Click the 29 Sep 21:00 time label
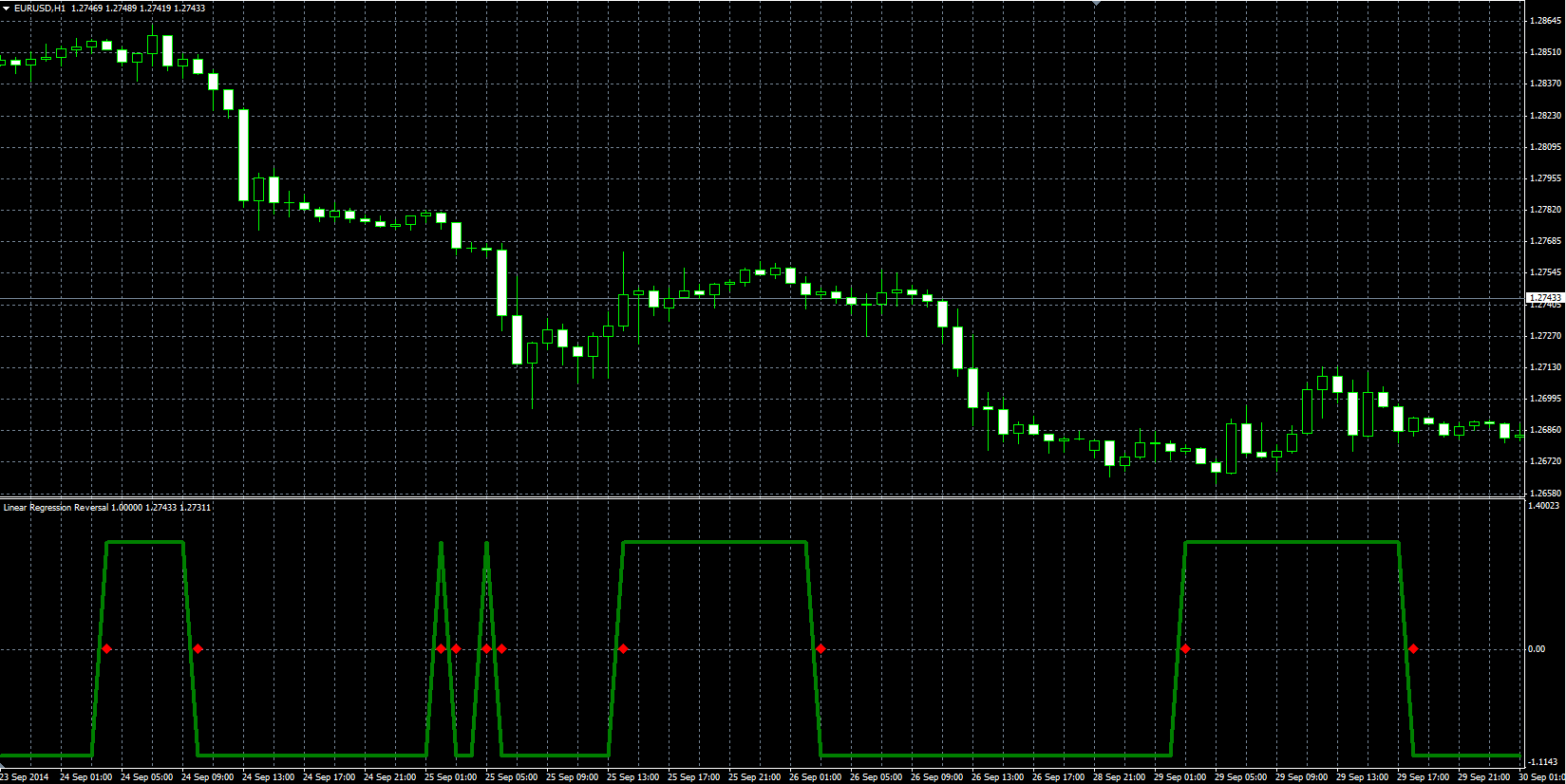Screen dimensions: 1566x784 pyautogui.click(x=1483, y=777)
